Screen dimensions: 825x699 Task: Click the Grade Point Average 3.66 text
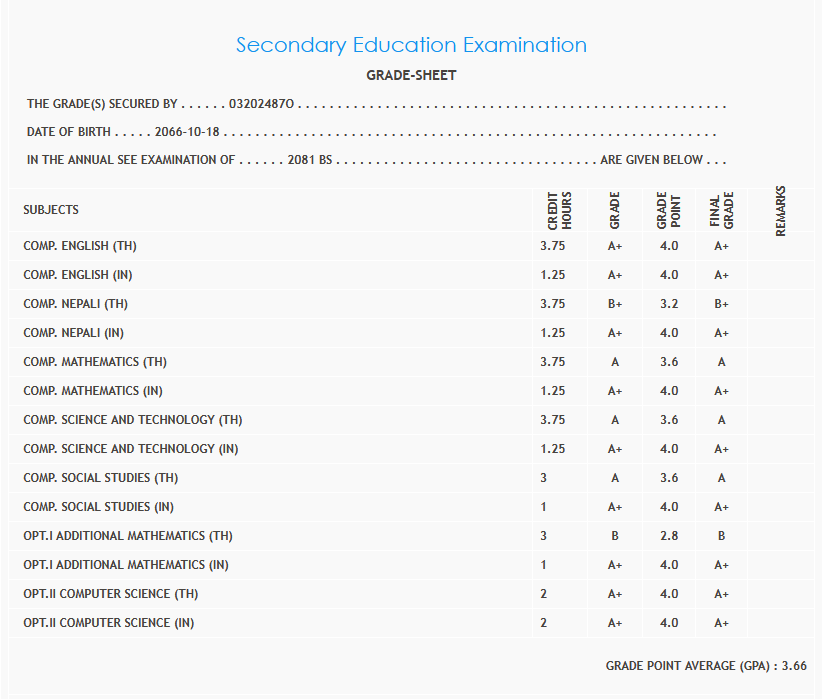pyautogui.click(x=706, y=666)
